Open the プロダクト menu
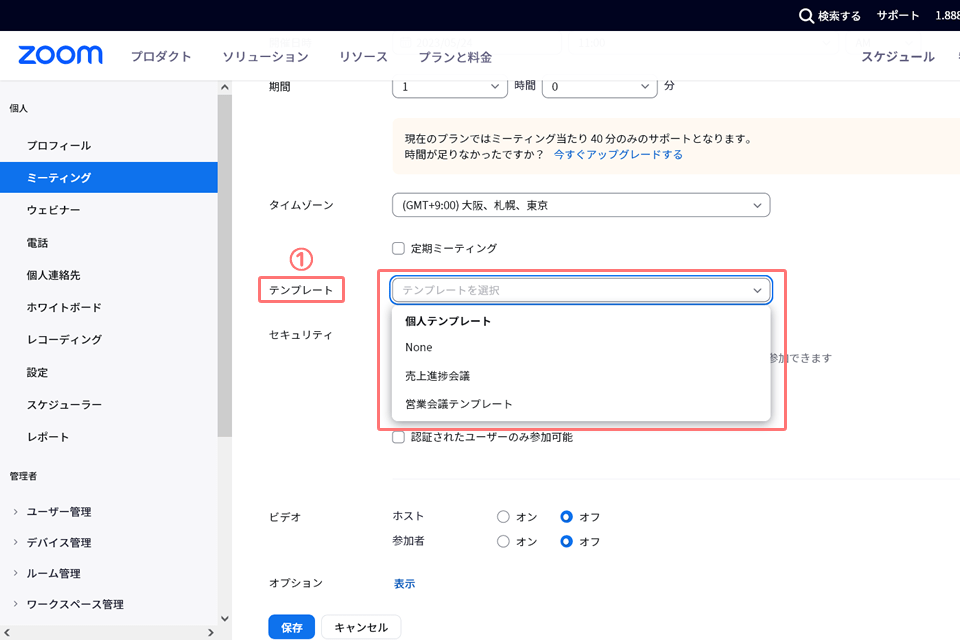The width and height of the screenshot is (960, 640). pyautogui.click(x=161, y=56)
